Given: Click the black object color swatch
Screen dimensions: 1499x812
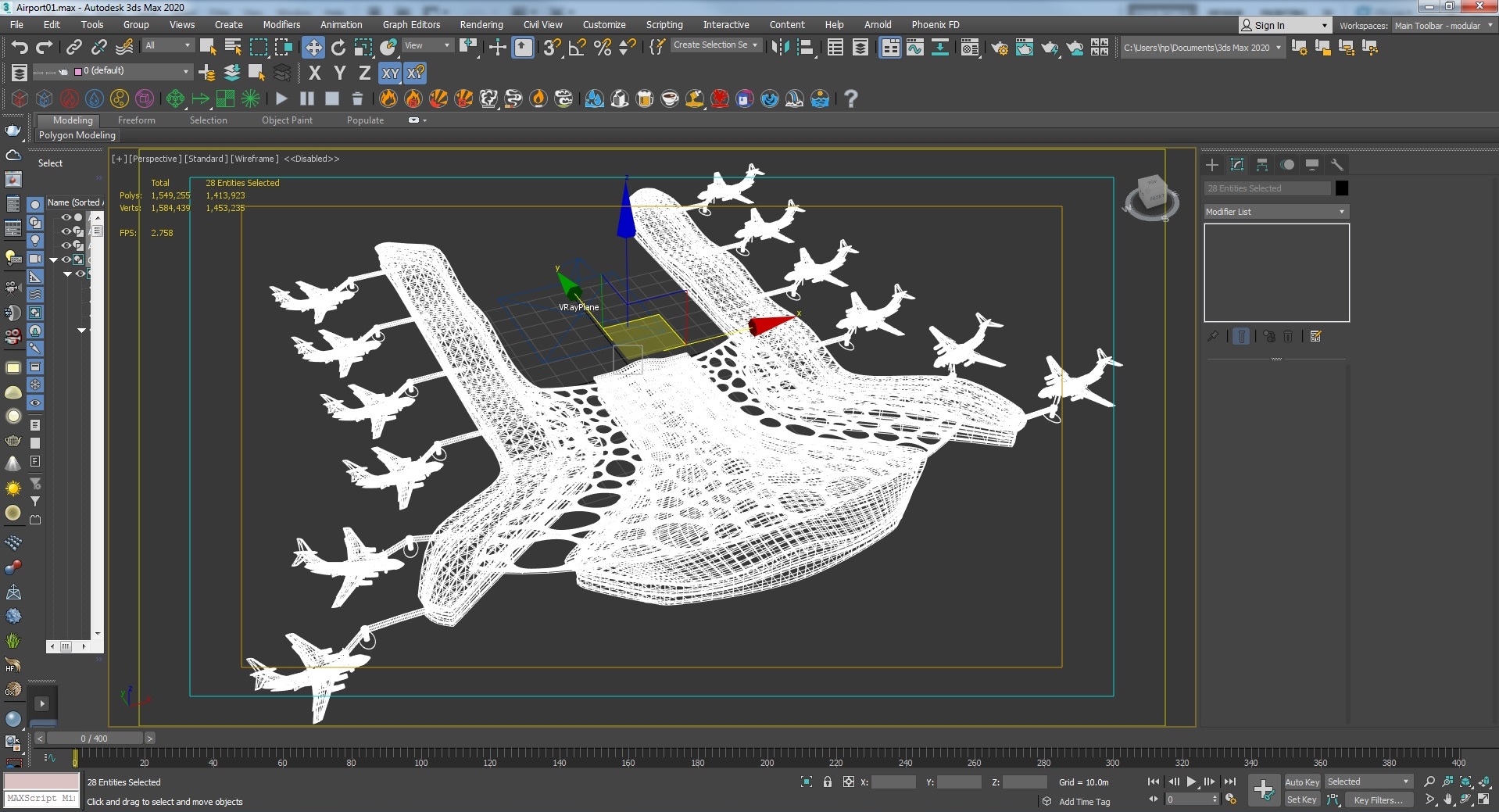Looking at the screenshot, I should click(1341, 188).
